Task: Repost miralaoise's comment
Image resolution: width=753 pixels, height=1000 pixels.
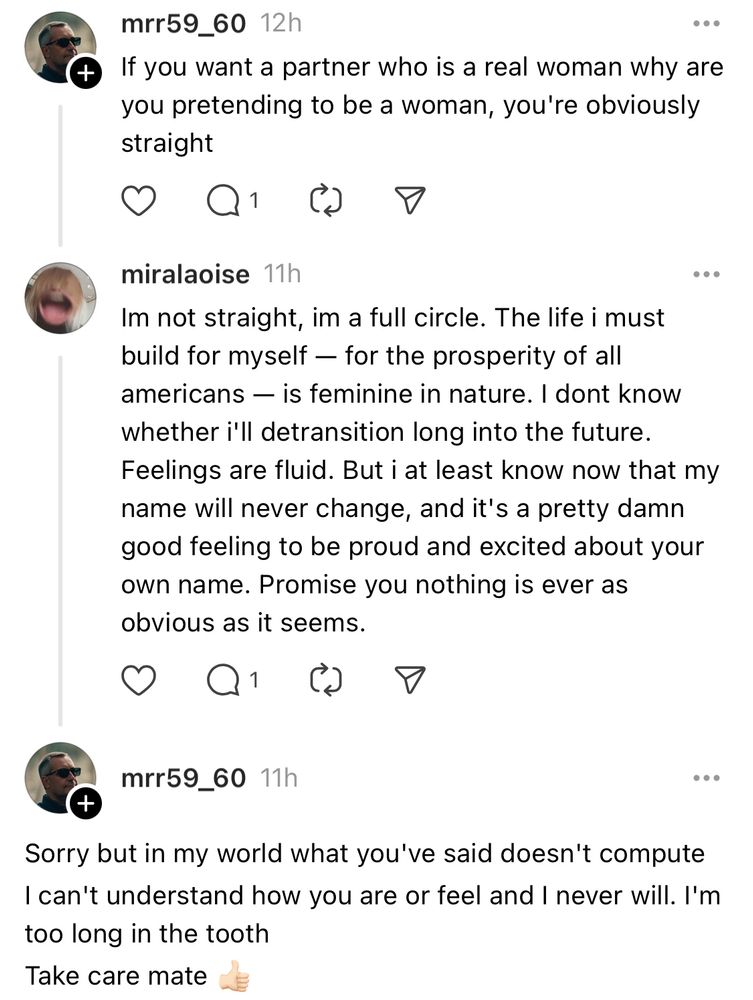Action: [327, 679]
